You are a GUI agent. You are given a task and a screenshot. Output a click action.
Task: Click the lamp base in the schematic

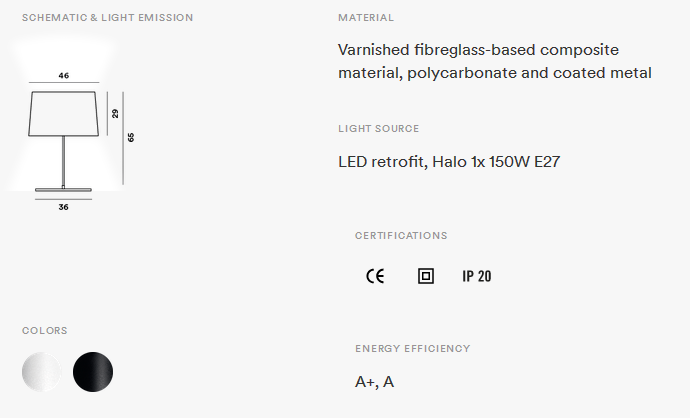pos(64,189)
